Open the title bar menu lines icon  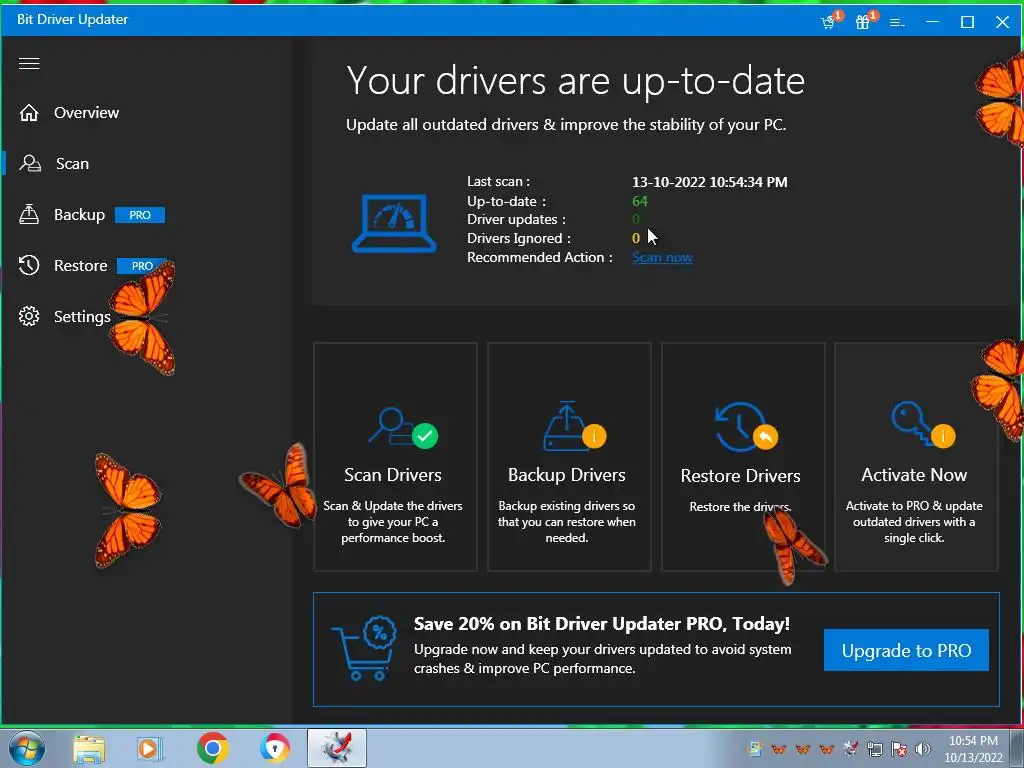point(897,23)
